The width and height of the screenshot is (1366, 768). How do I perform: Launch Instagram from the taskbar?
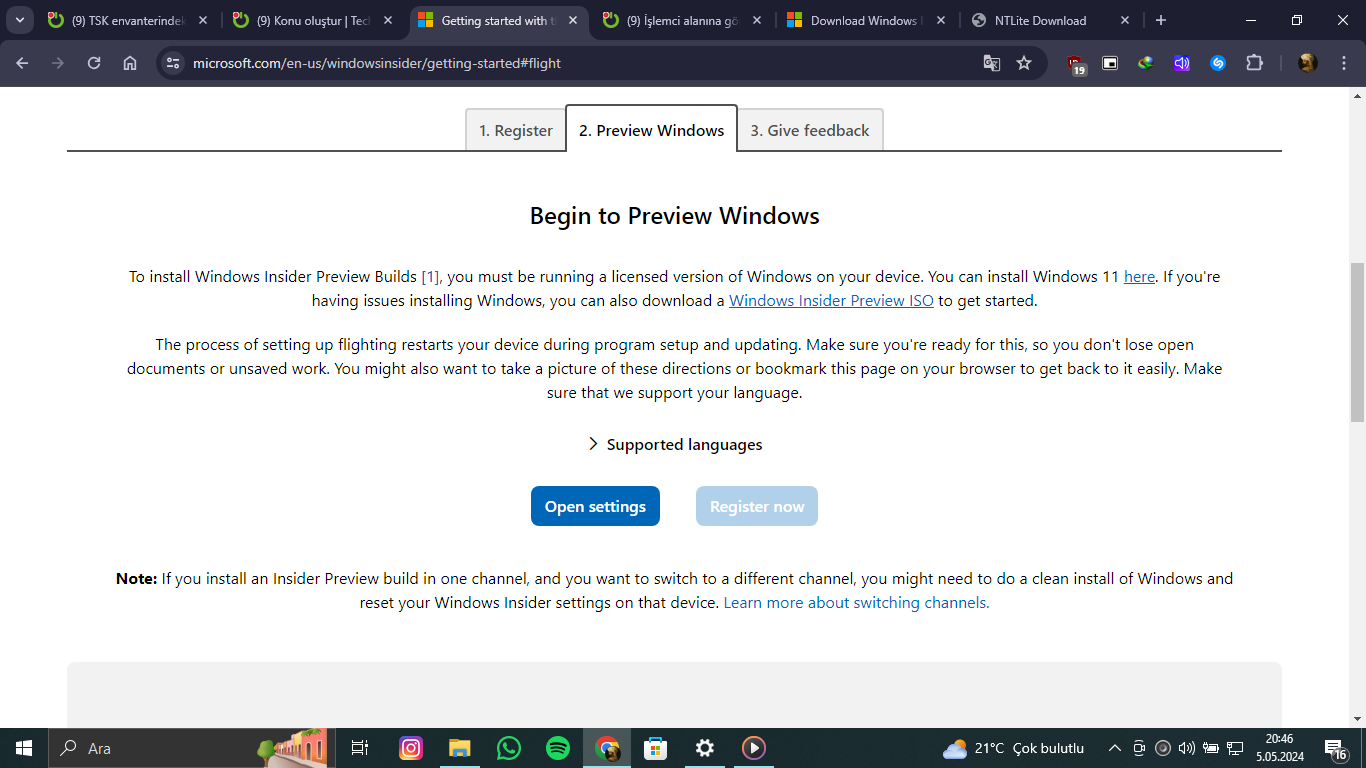coord(411,748)
